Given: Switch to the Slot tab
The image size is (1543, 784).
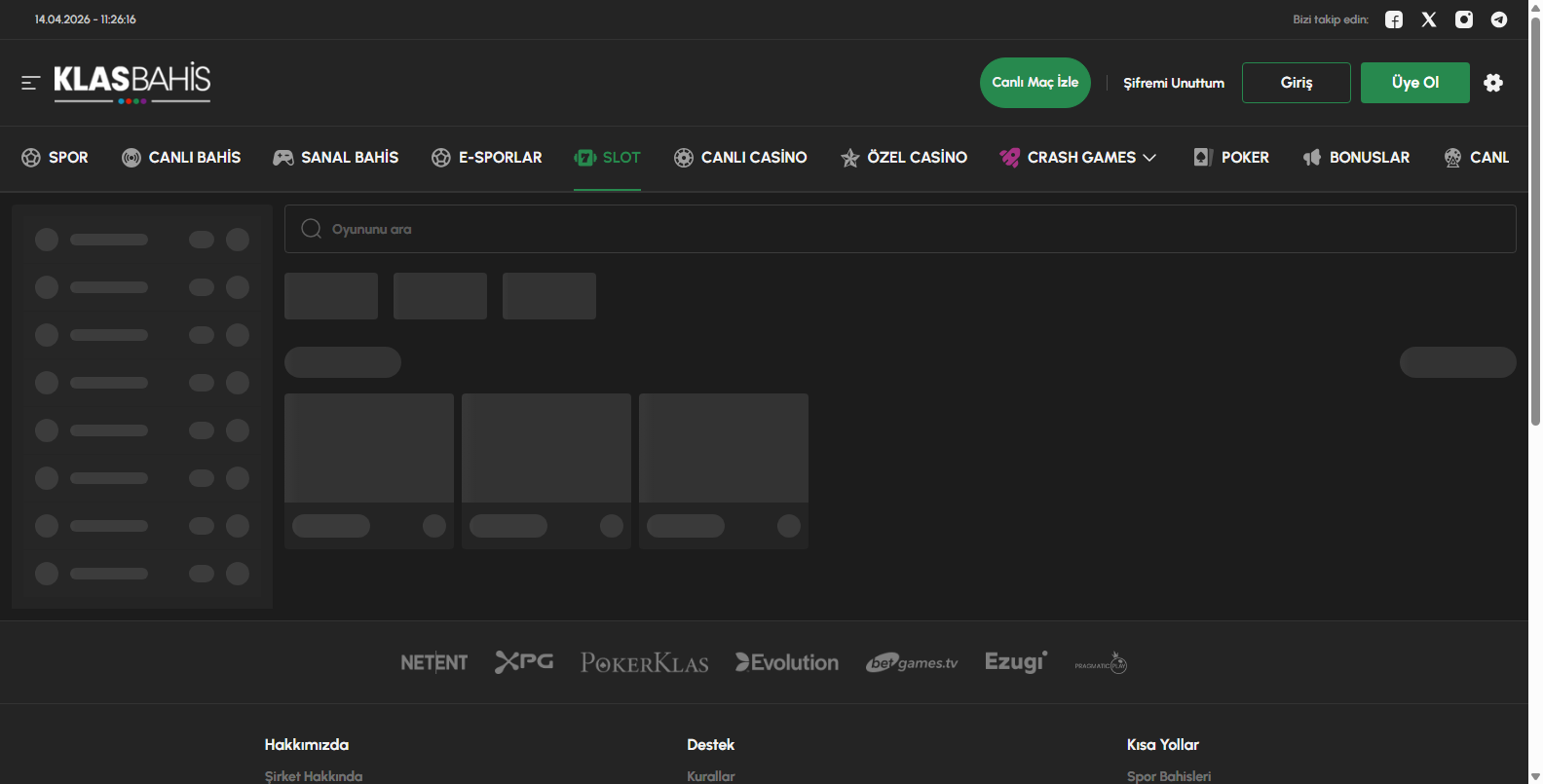Looking at the screenshot, I should (607, 158).
